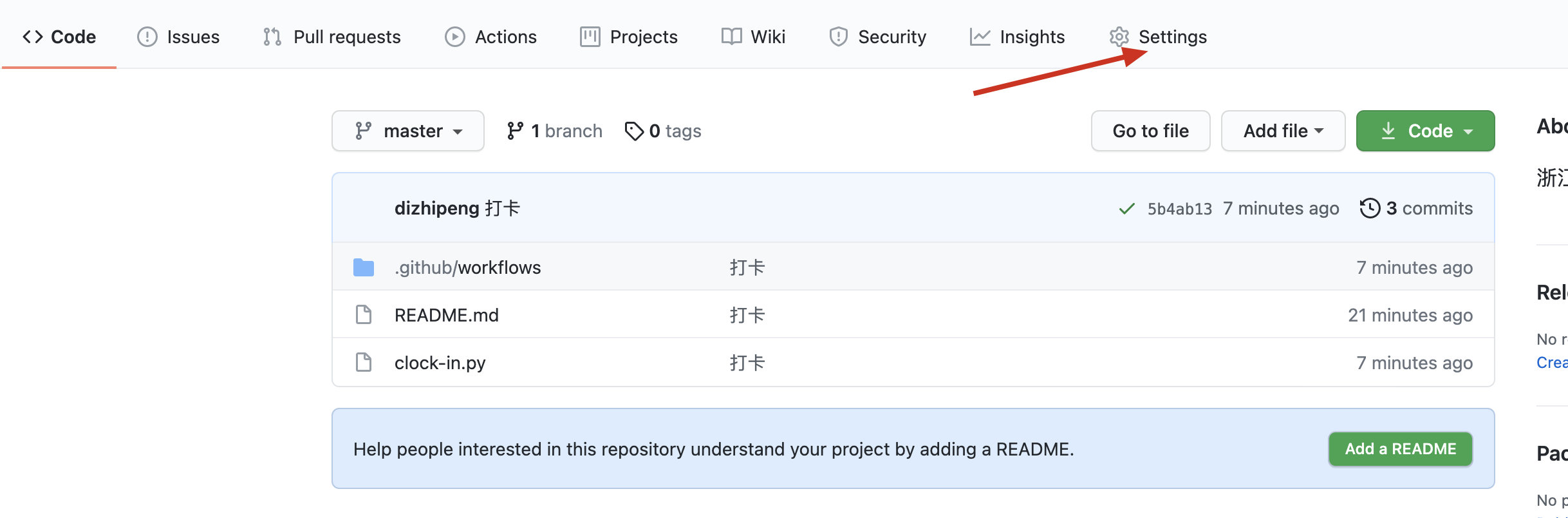Click the green commit status checkmark
Screen dimensions: 1568x518
[x=1126, y=209]
